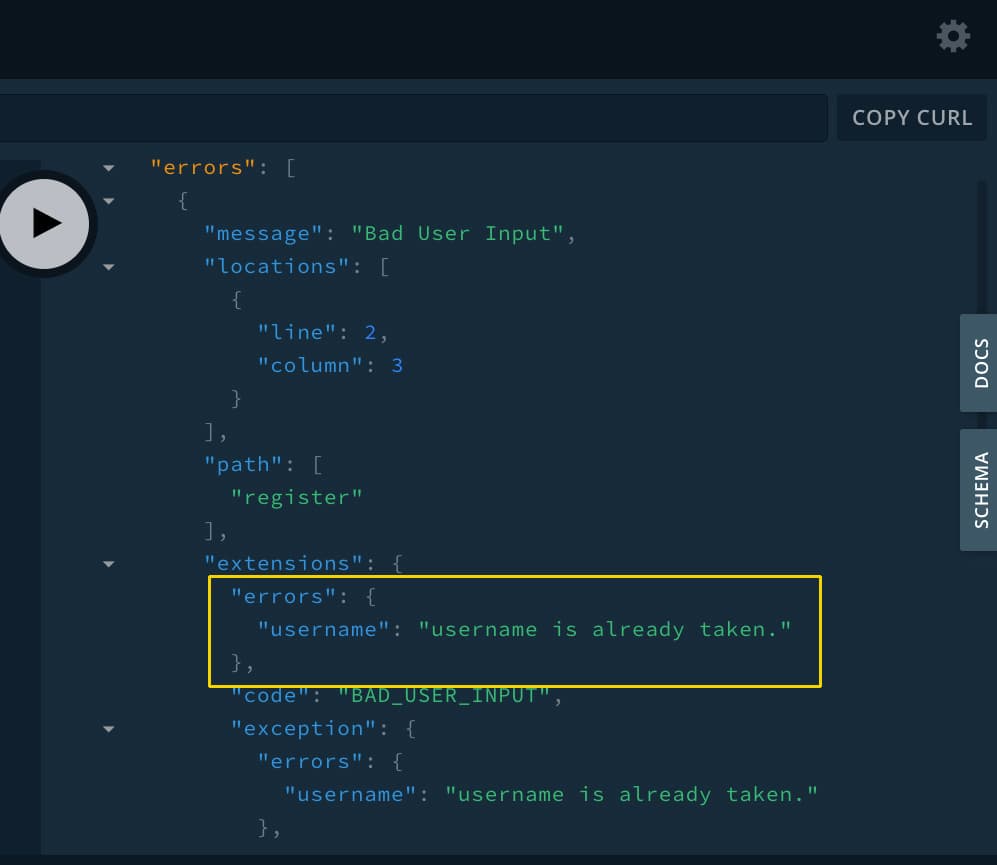The height and width of the screenshot is (865, 997).
Task: Collapse the "extensions" object arrow
Action: pos(109,564)
